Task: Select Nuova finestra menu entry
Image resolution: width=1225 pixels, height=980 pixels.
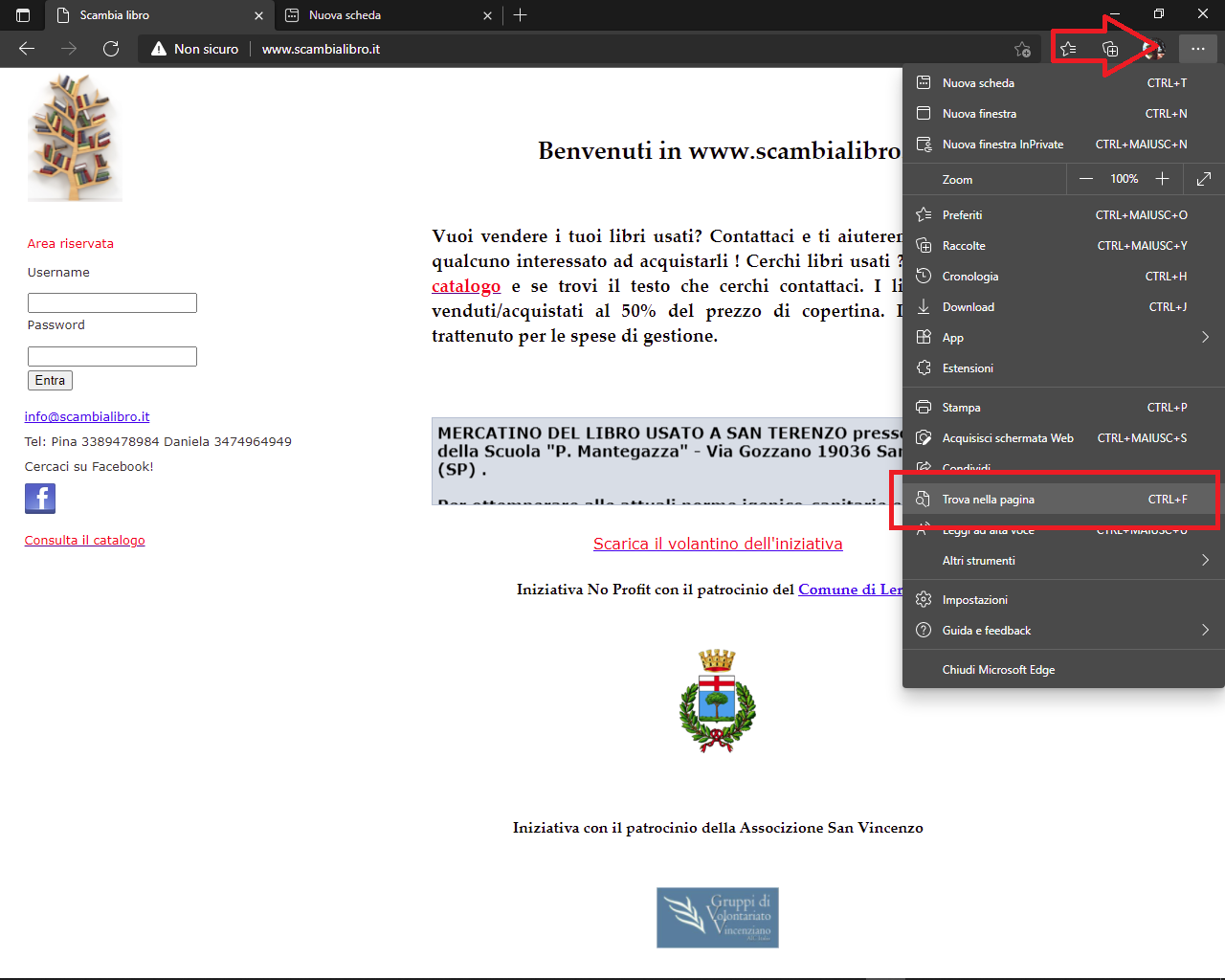Action: [1063, 114]
